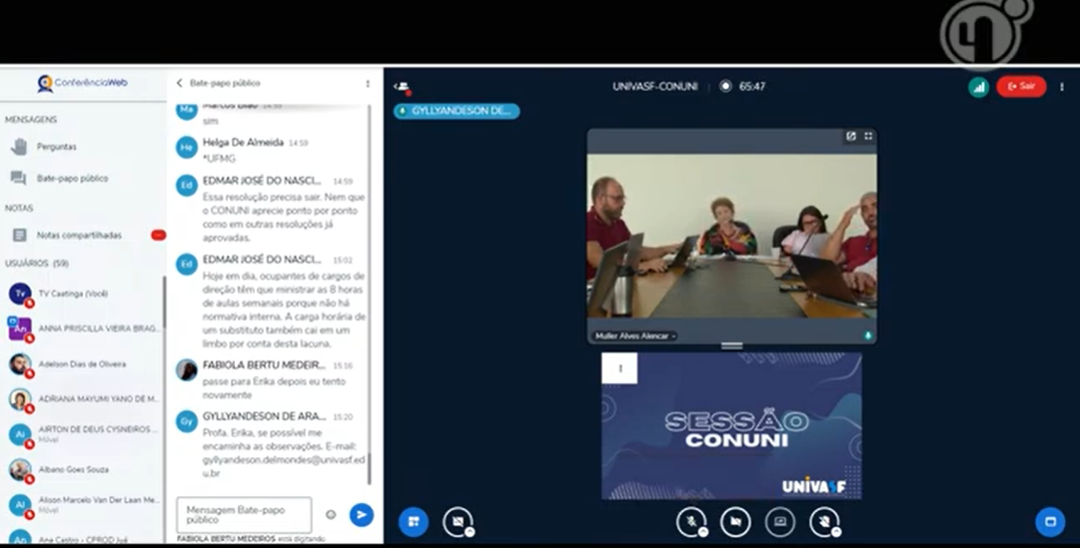Make the webcam video fullscreen

[868, 136]
